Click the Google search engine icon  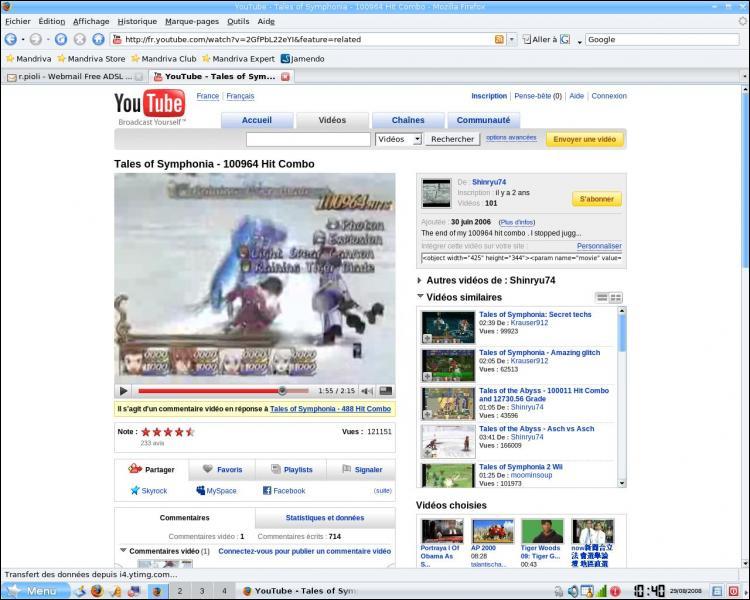pos(565,39)
